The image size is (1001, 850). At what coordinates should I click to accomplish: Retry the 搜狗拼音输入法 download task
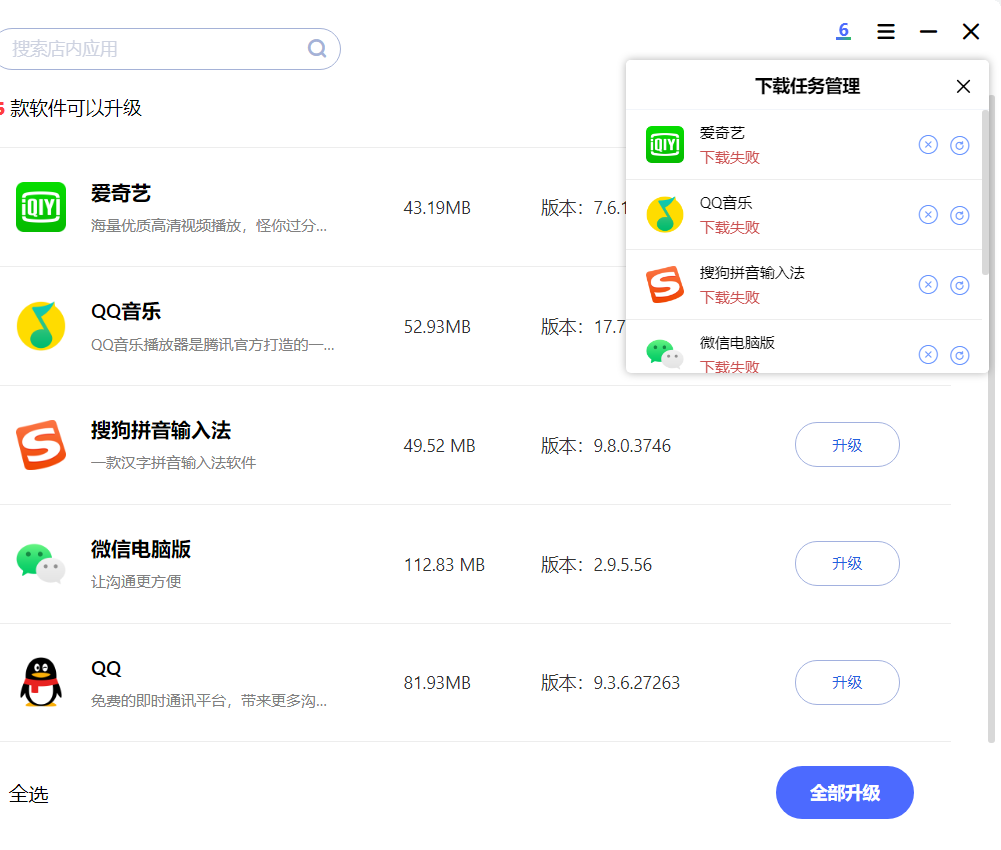(x=960, y=285)
